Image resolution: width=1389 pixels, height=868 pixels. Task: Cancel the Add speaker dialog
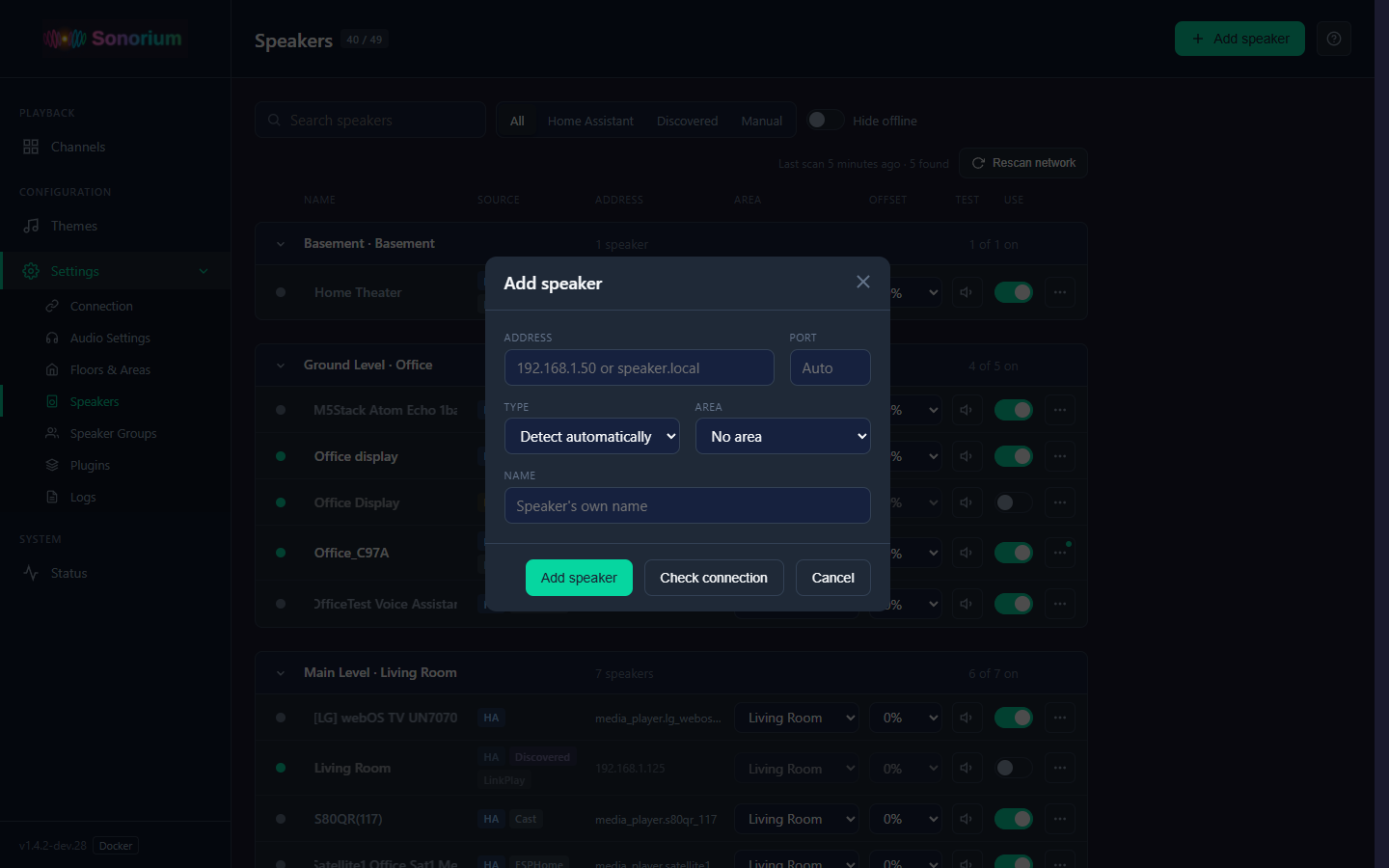tap(833, 578)
